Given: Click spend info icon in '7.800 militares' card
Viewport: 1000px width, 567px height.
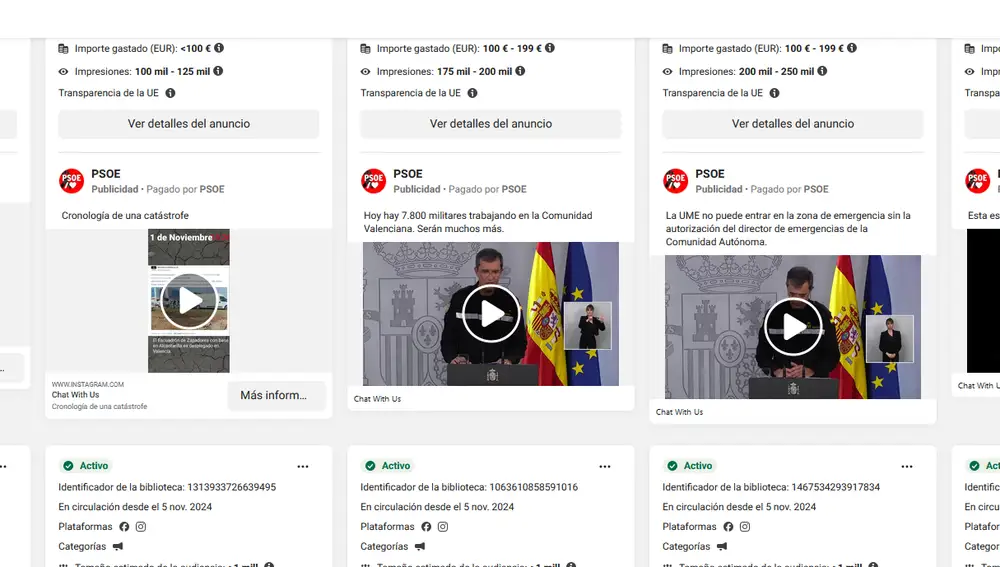Looking at the screenshot, I should [x=550, y=48].
